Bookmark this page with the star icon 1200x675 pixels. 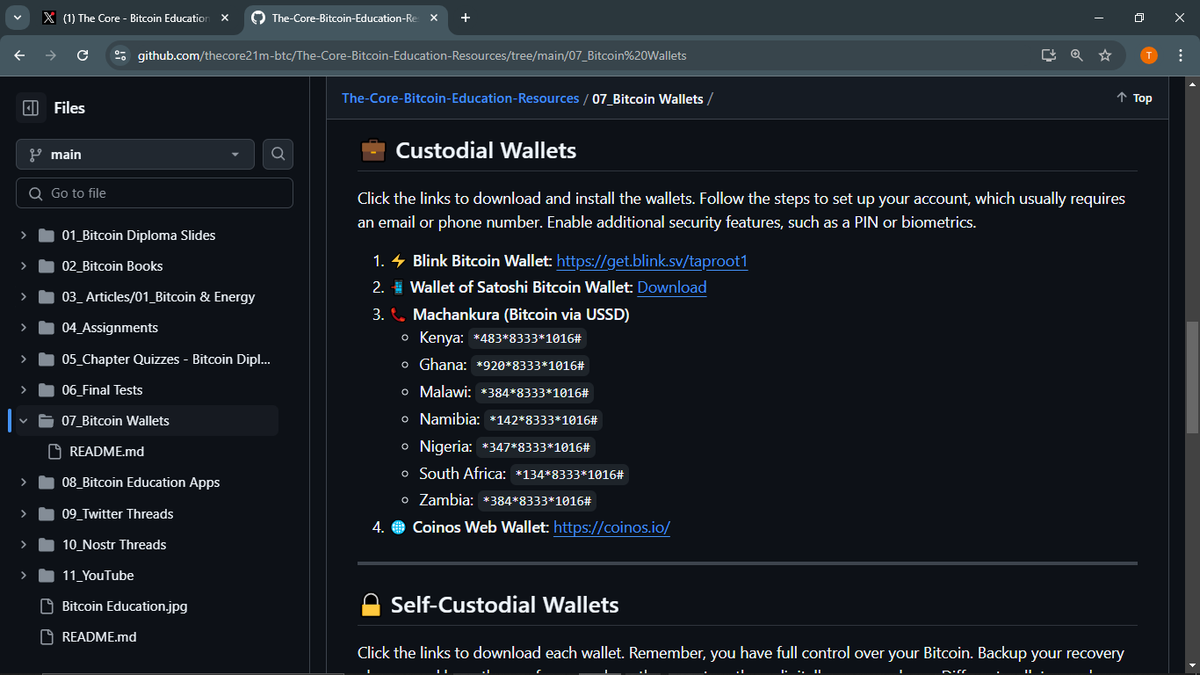(1105, 55)
